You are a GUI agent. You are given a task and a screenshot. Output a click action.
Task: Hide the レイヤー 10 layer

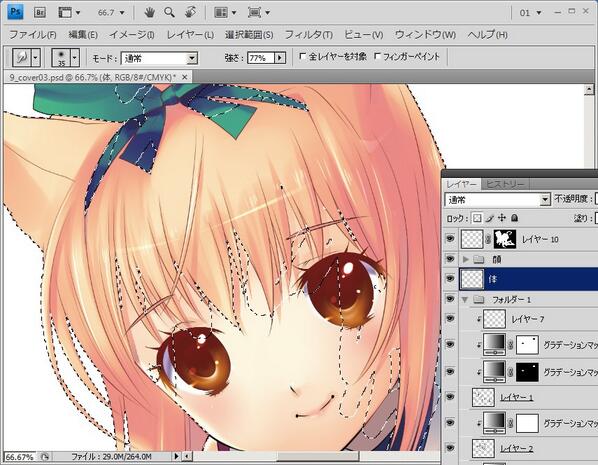click(x=450, y=239)
